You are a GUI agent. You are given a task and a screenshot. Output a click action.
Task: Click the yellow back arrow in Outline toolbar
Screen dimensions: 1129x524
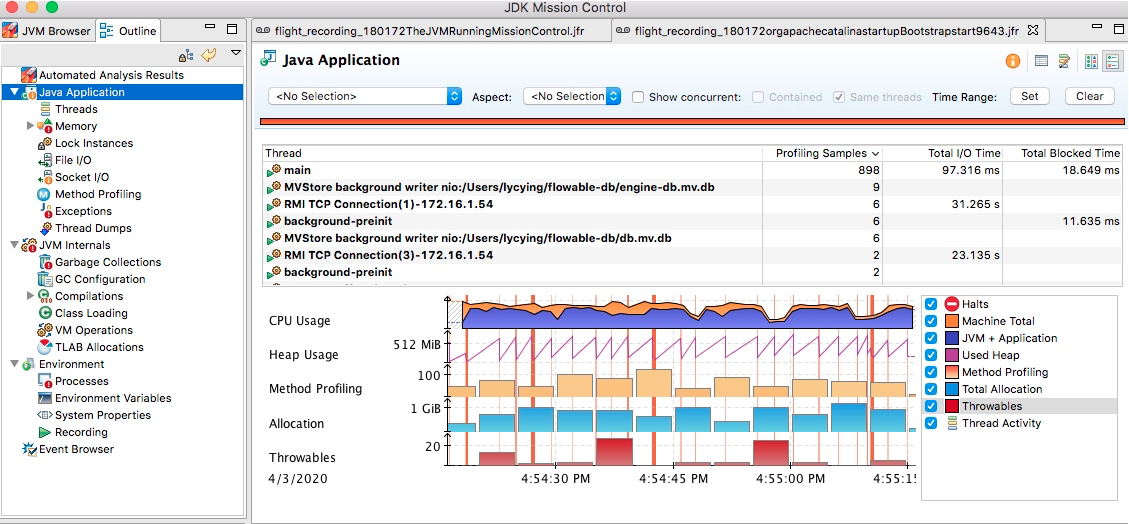click(209, 55)
